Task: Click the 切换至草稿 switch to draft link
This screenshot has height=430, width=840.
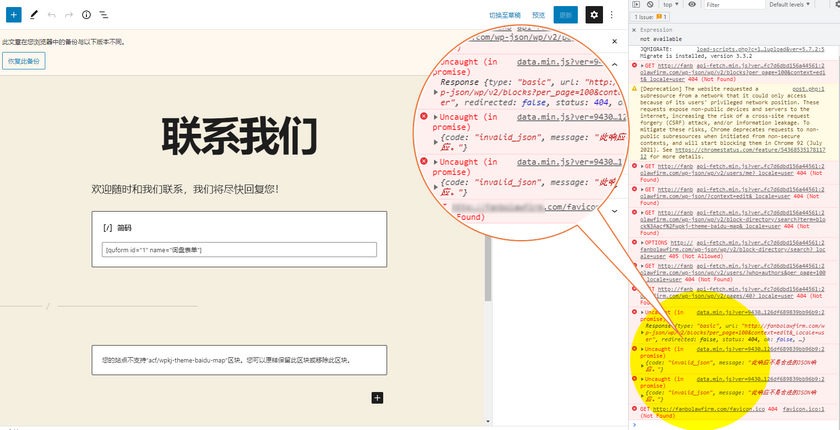Action: point(505,15)
